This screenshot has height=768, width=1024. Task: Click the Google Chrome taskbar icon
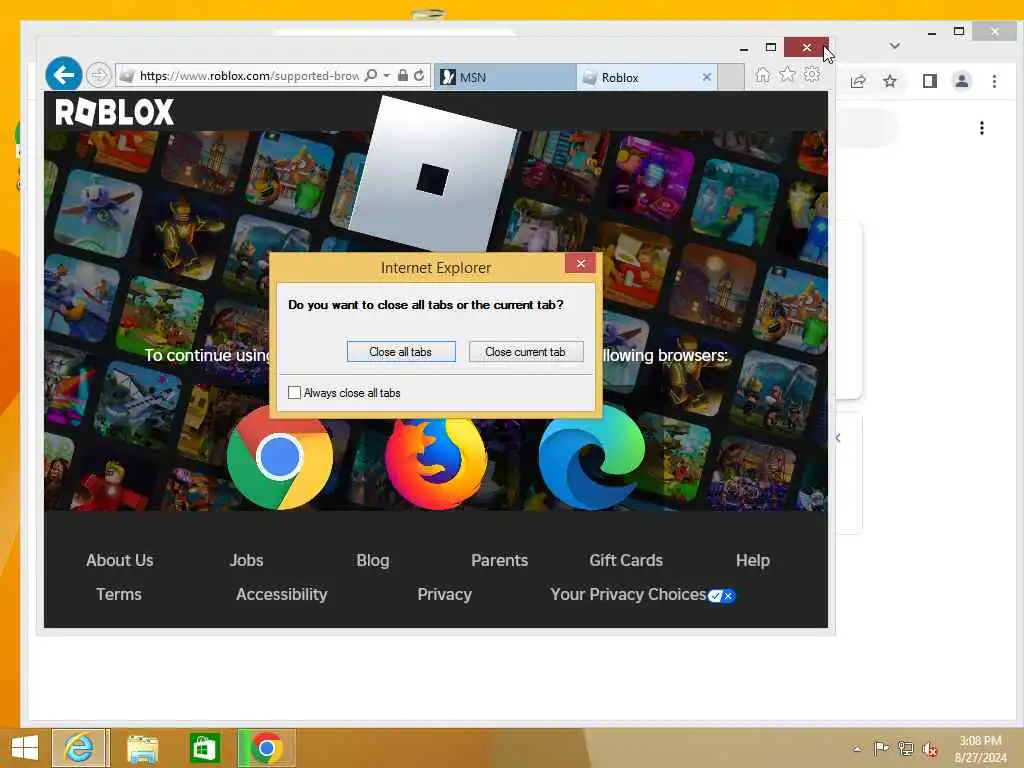pos(266,748)
